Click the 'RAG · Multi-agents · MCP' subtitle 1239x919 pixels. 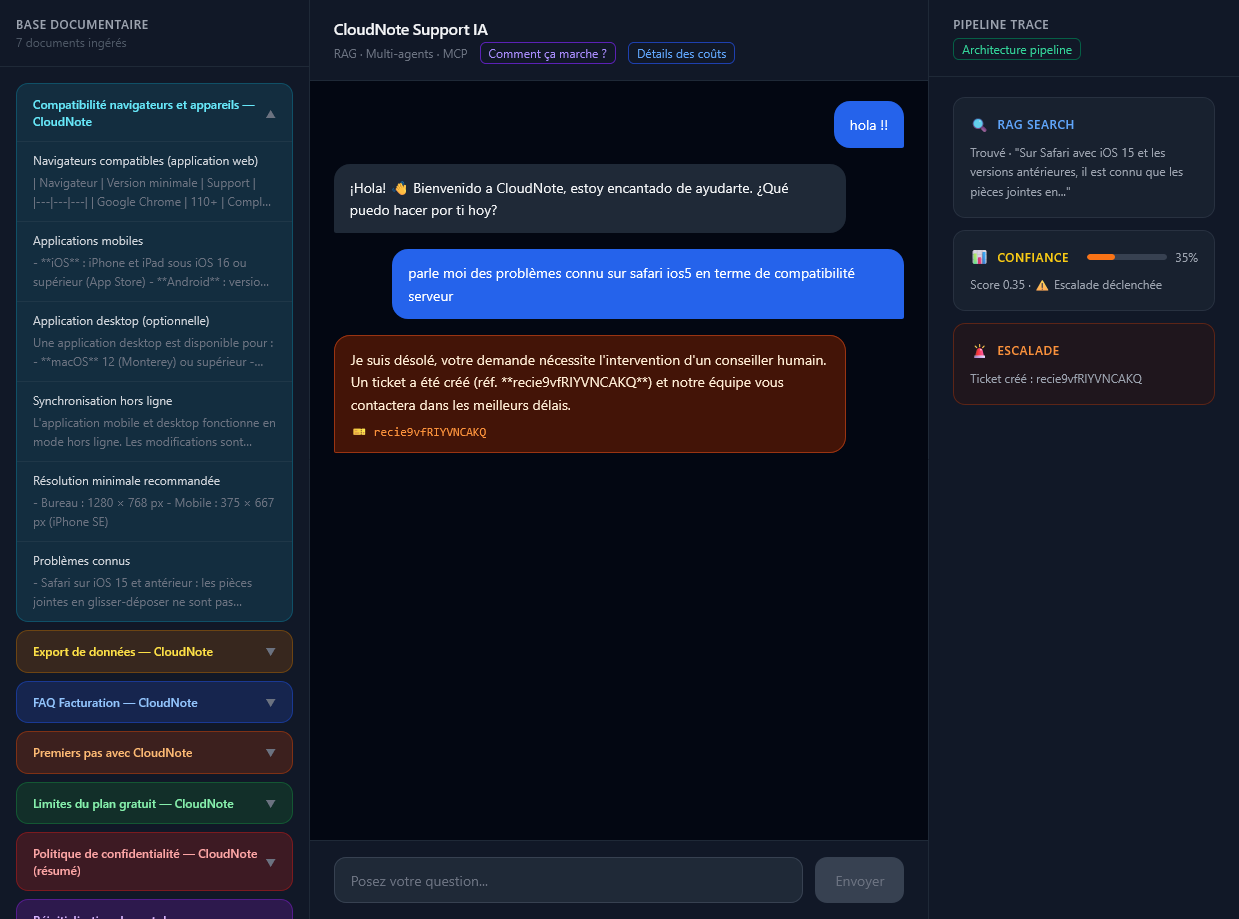pyautogui.click(x=401, y=54)
